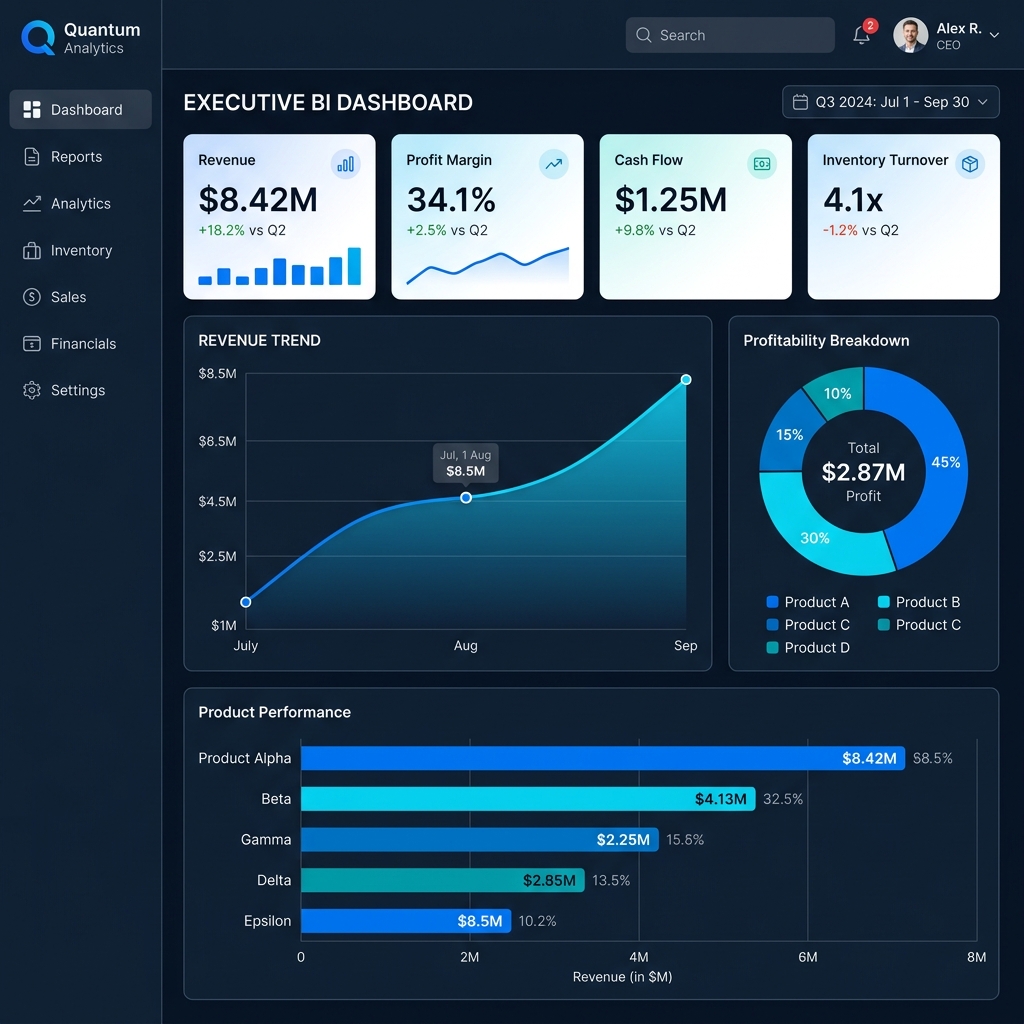Expand the Q3 2024 date range dropdown

(x=891, y=102)
